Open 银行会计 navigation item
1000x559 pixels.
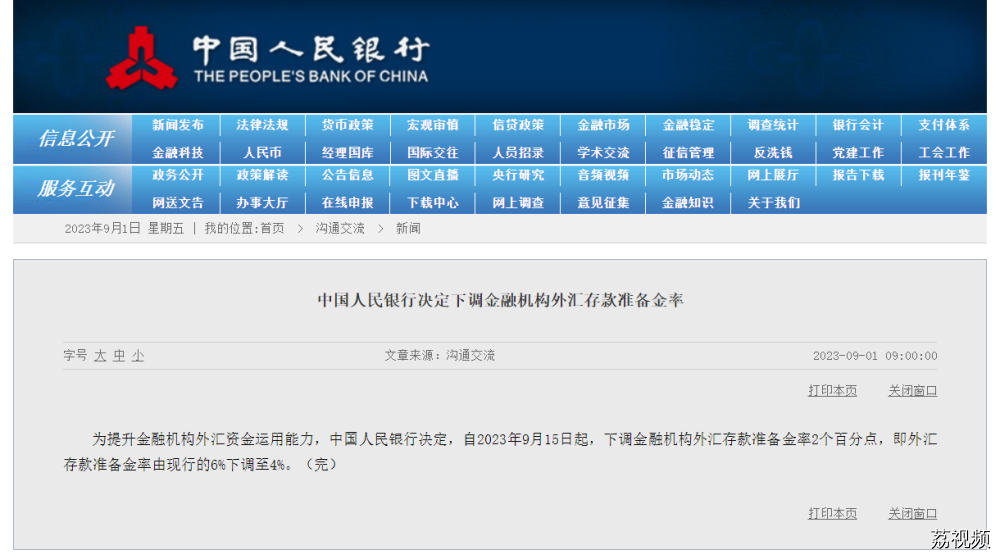point(858,125)
